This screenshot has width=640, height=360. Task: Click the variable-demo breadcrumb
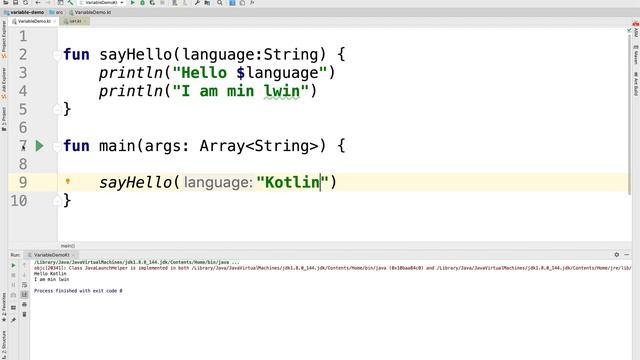[24, 12]
